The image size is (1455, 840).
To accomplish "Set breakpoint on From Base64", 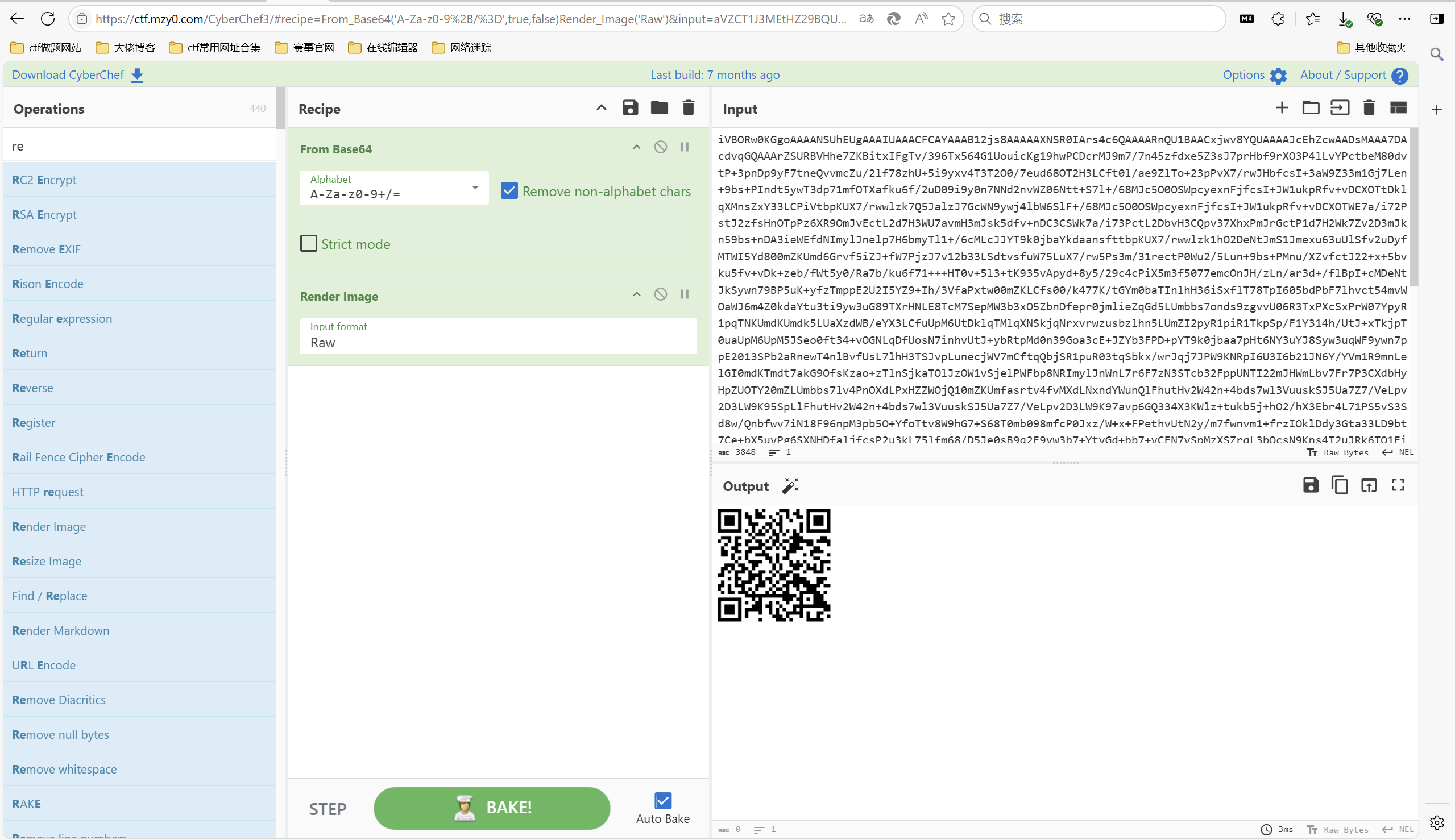I will [x=685, y=147].
